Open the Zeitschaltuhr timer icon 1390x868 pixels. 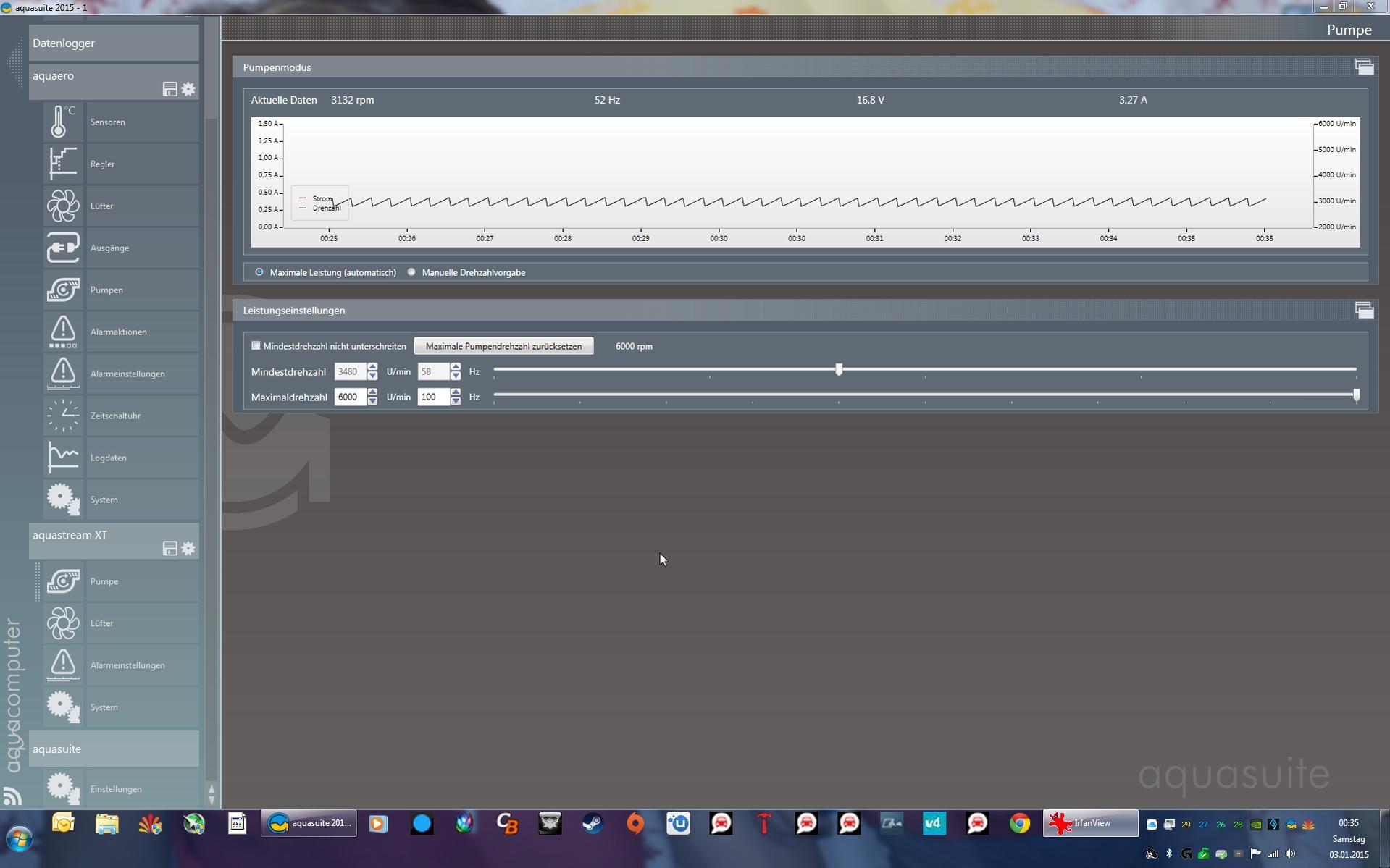click(63, 416)
